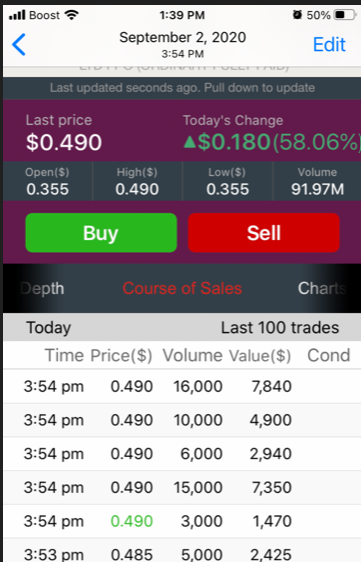This screenshot has width=361, height=562.
Task: Select the 16,000 volume trade row
Action: tap(182, 386)
